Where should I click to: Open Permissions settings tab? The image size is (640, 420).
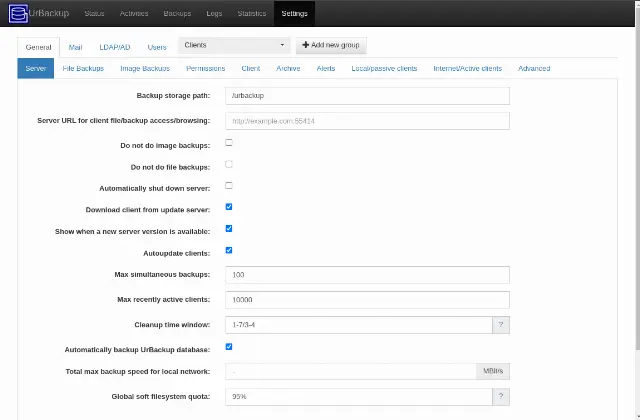click(206, 69)
